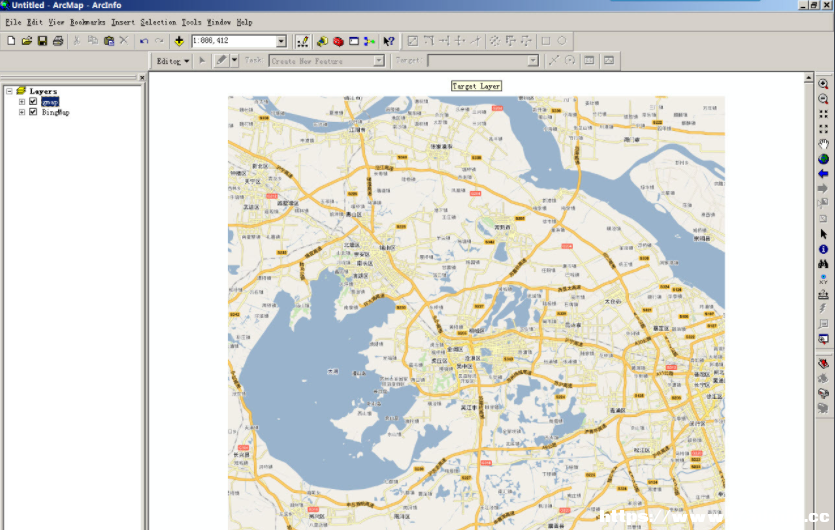The width and height of the screenshot is (835, 530).
Task: Toggle visibility of gmap layer
Action: (33, 101)
